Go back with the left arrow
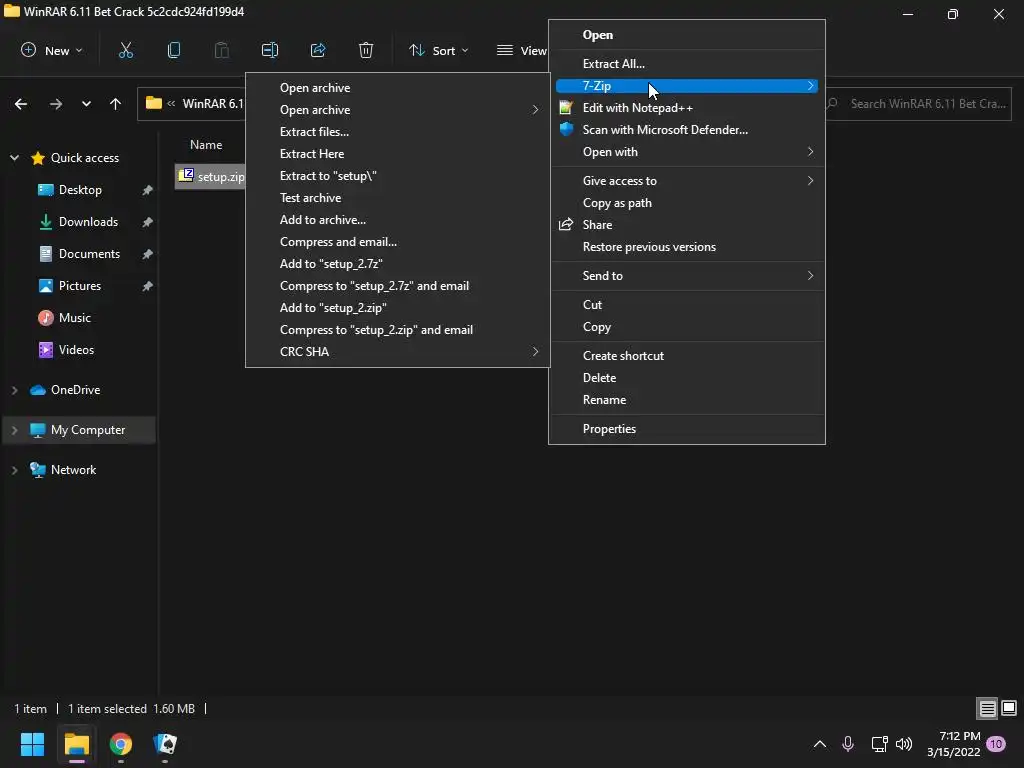Viewport: 1024px width, 768px height. [x=21, y=104]
